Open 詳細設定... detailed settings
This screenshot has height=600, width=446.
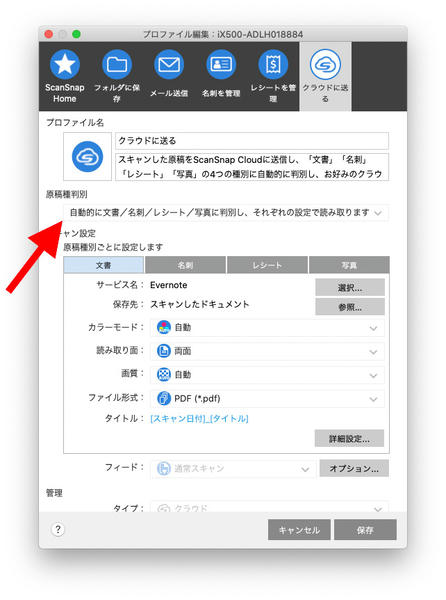pos(349,439)
